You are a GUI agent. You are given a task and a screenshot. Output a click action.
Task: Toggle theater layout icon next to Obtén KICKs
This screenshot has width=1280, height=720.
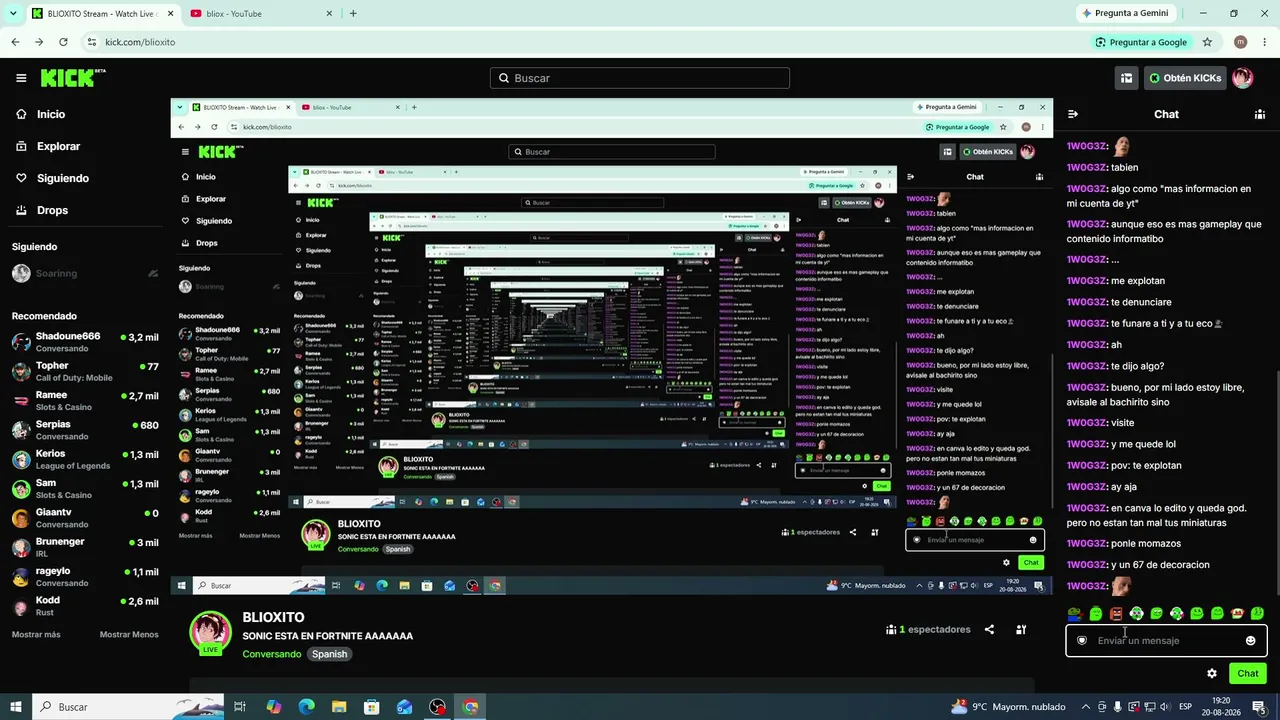point(1126,78)
